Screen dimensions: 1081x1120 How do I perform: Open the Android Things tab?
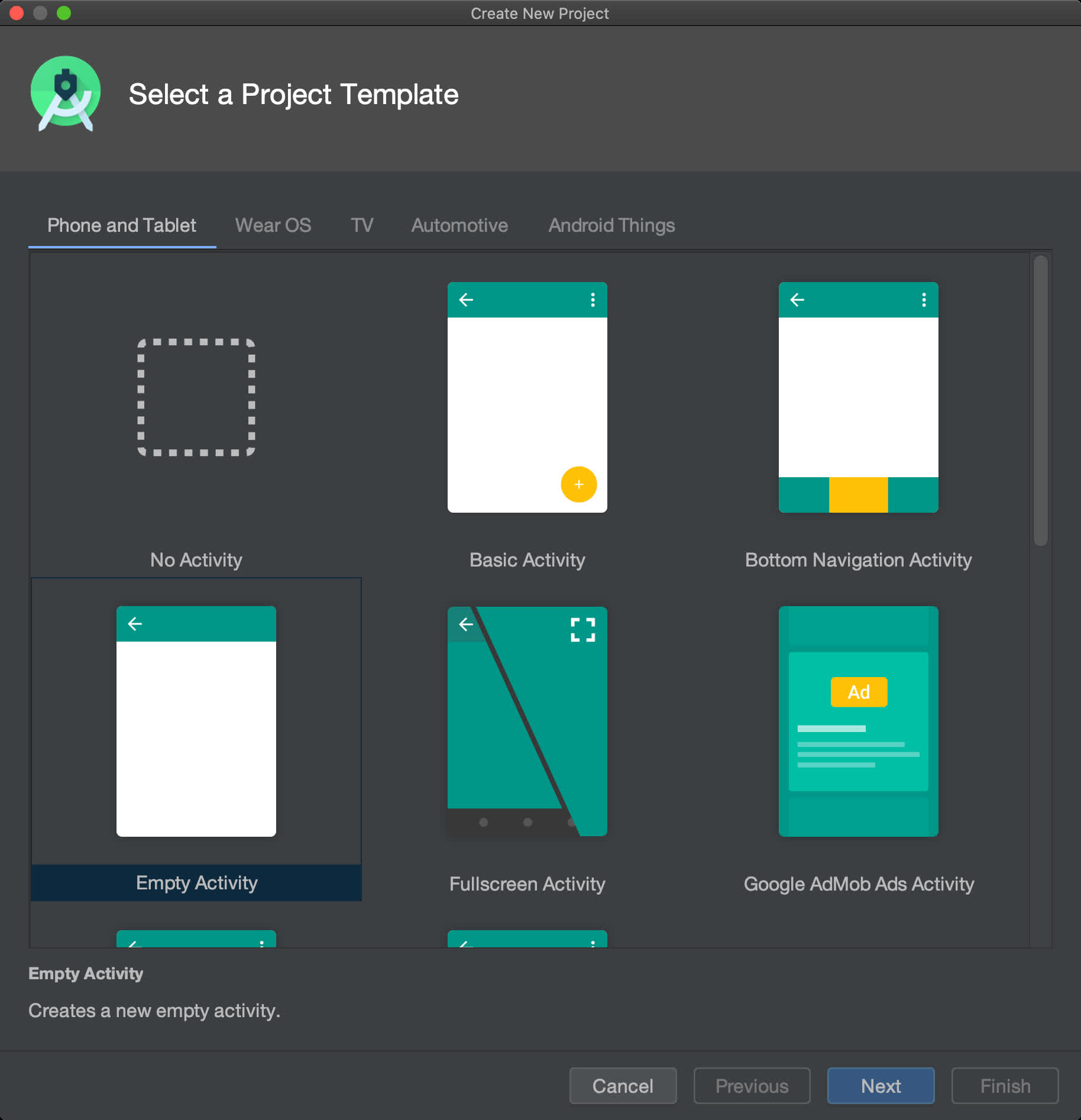pyautogui.click(x=611, y=225)
